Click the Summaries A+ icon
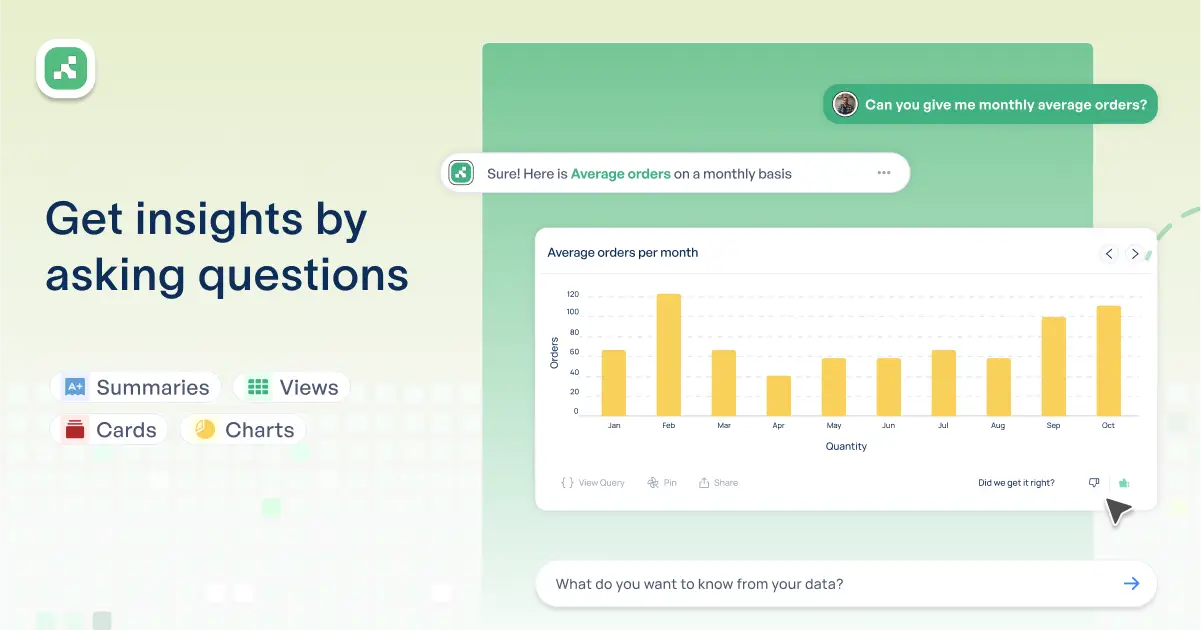 pos(75,387)
